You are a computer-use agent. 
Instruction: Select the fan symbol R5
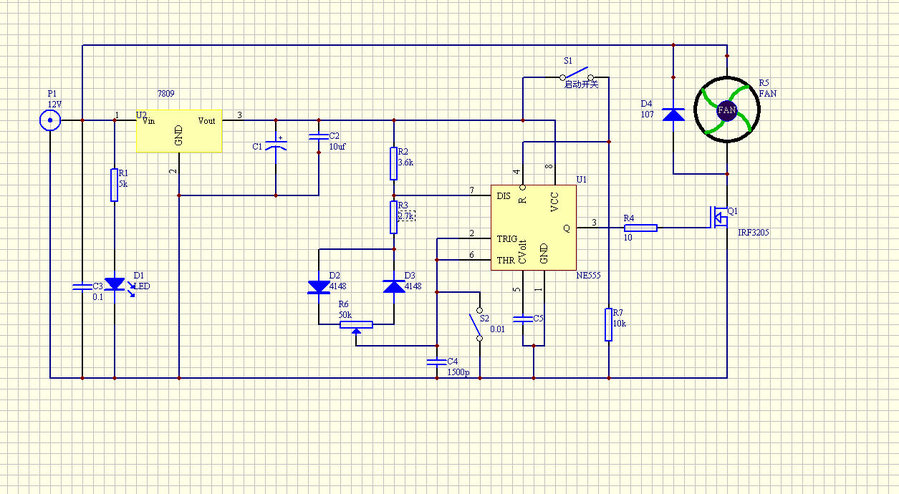point(727,109)
